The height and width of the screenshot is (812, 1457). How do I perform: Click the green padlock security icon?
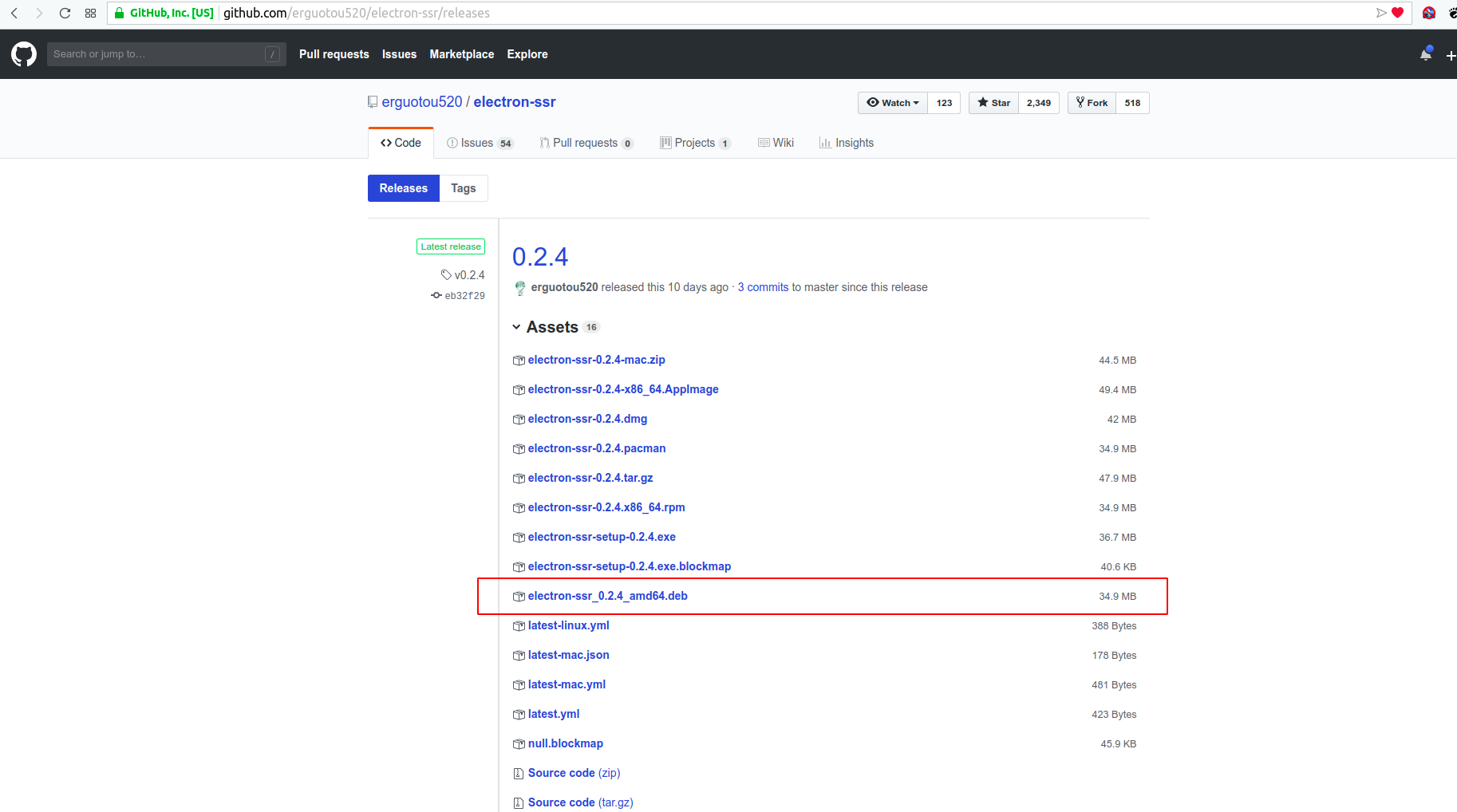pos(120,13)
